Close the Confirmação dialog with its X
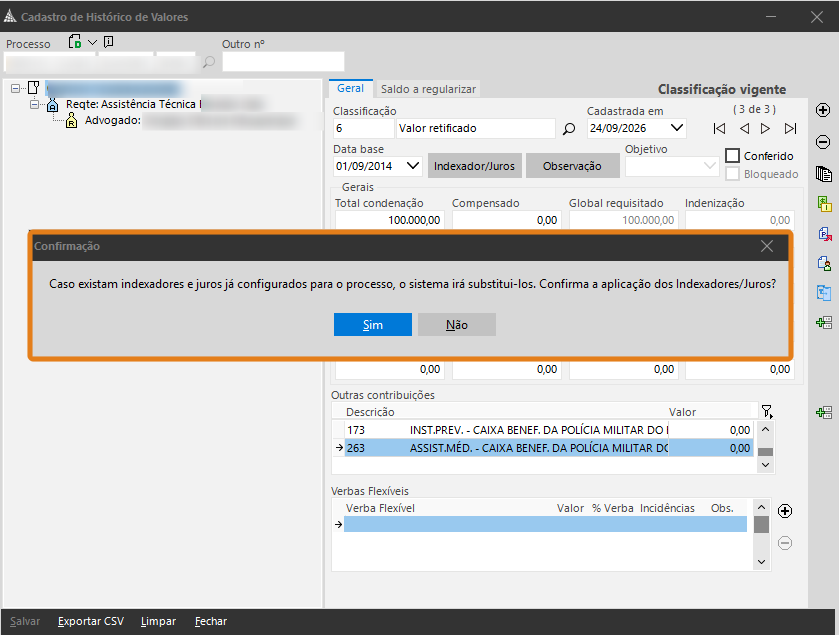The width and height of the screenshot is (839, 635). tap(767, 246)
